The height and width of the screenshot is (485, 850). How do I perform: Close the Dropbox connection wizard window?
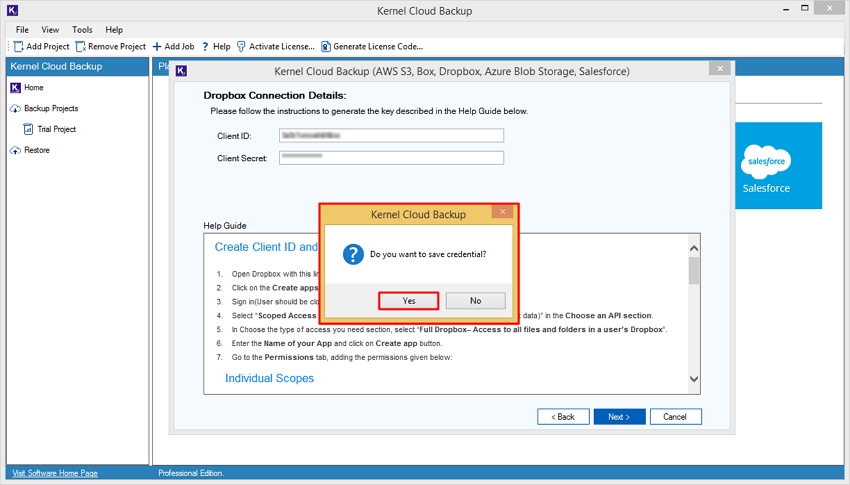(719, 68)
